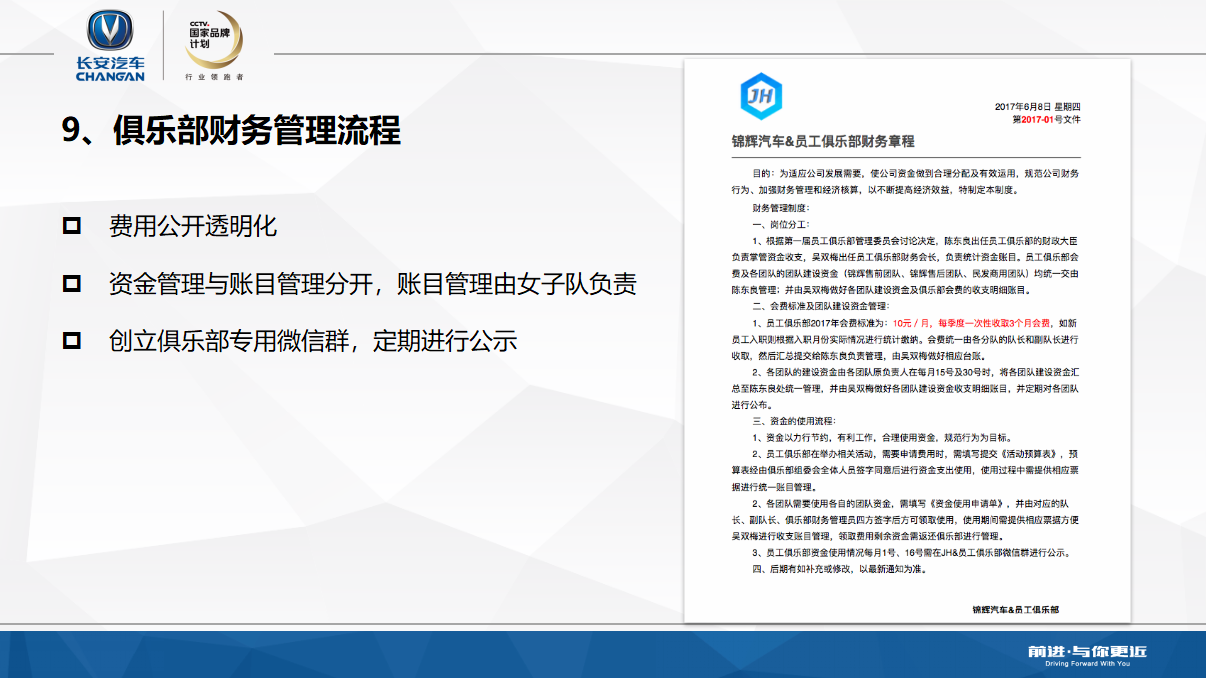The height and width of the screenshot is (678, 1206).
Task: Click the square bullet marker before '创立俱乐部专用微信群'
Action: point(72,340)
